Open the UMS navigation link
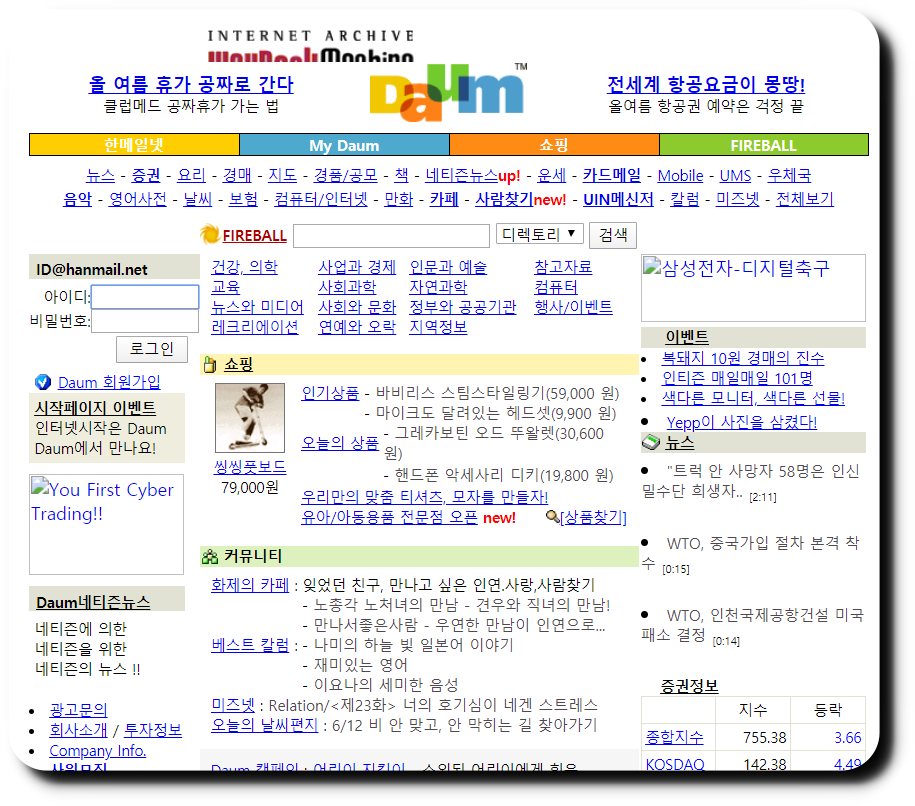This screenshot has height=806, width=915. (x=735, y=175)
